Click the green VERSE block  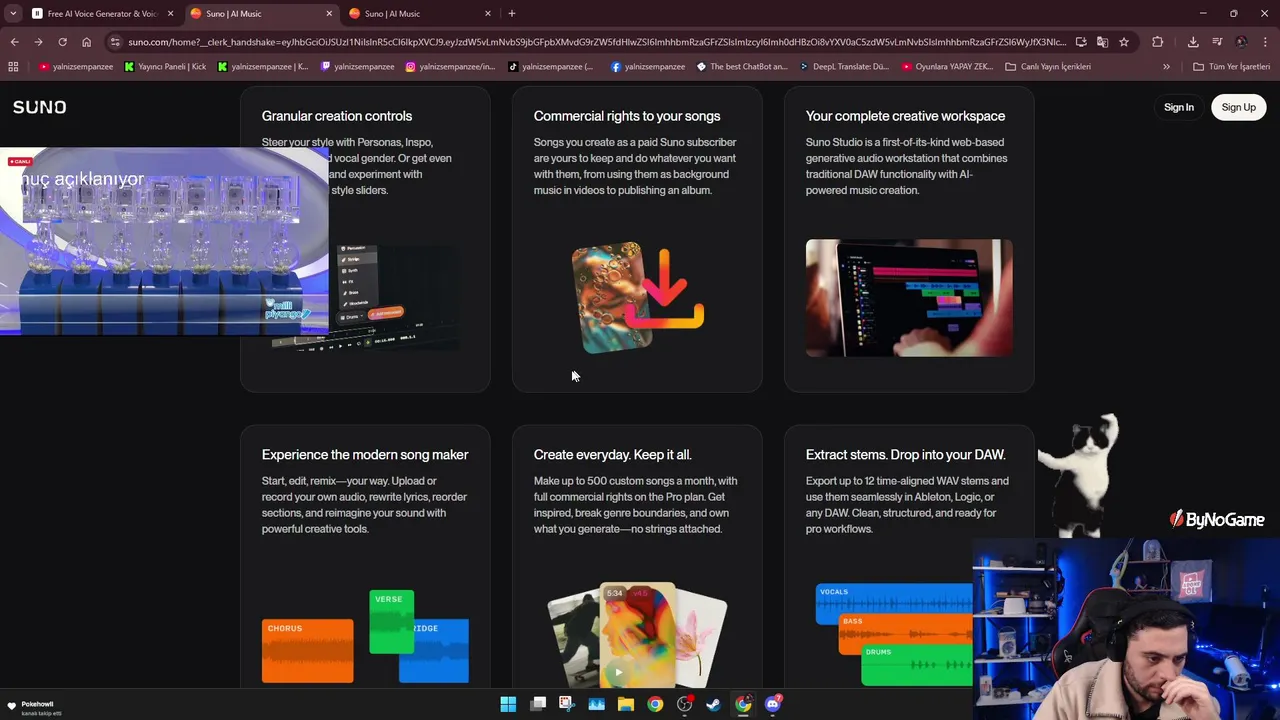[391, 622]
